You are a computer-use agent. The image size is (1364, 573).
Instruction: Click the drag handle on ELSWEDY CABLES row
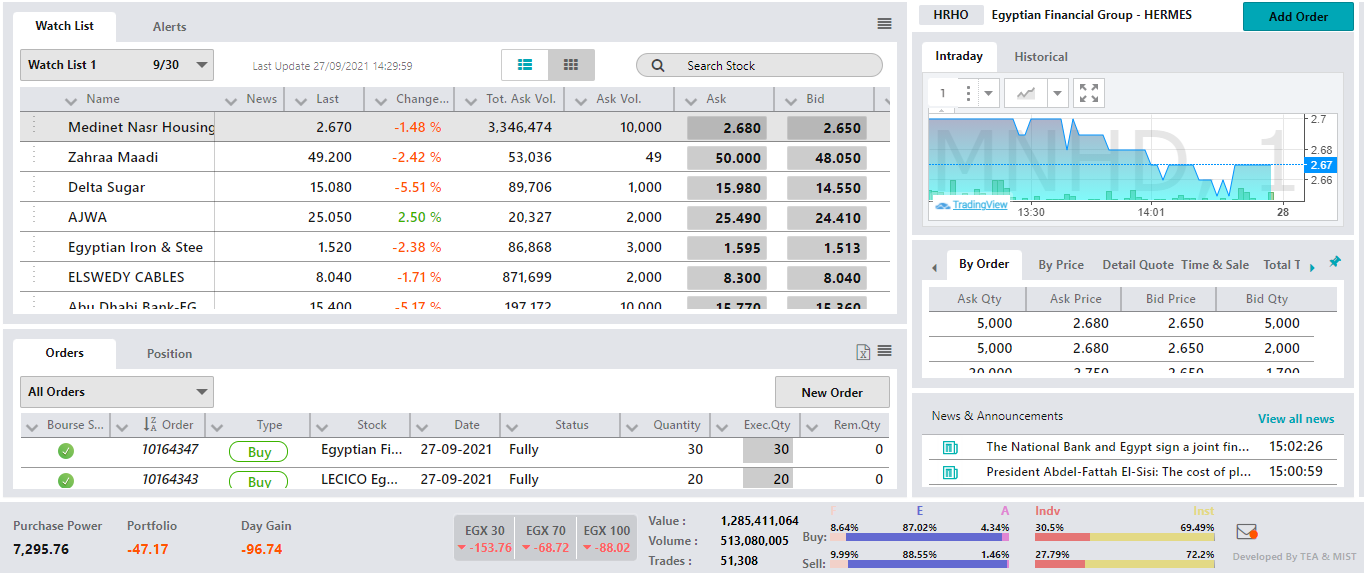32,276
